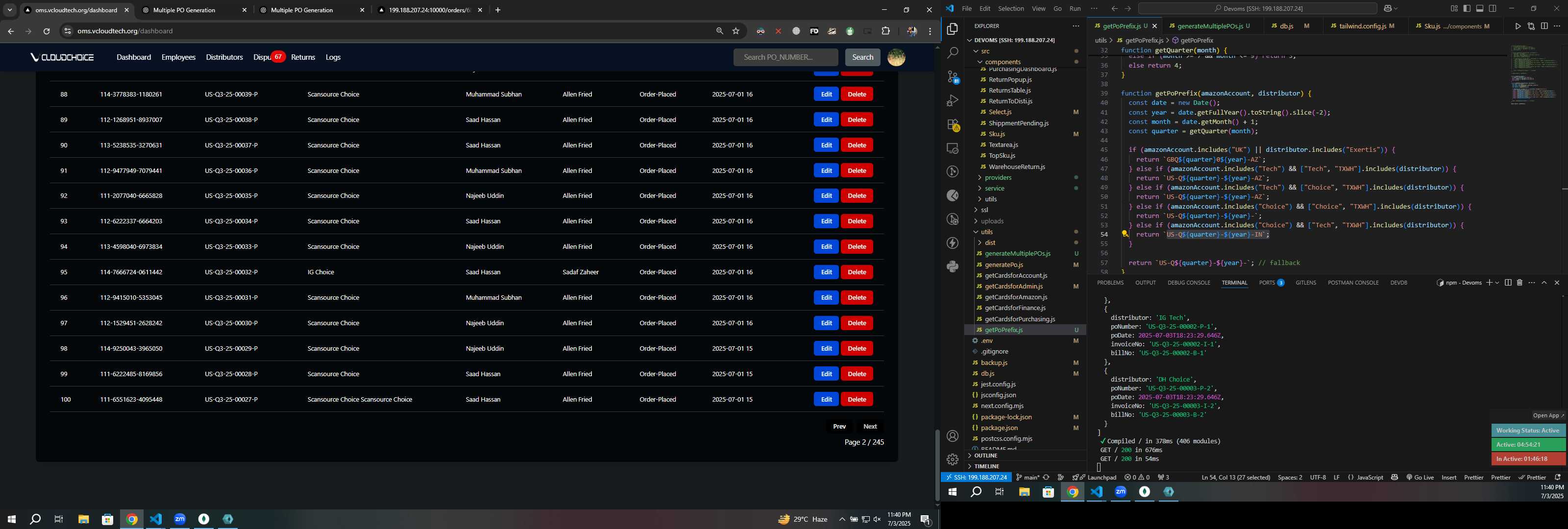Reload page in Chrome toolbar
Viewport: 1568px width, 529px height.
(x=46, y=31)
